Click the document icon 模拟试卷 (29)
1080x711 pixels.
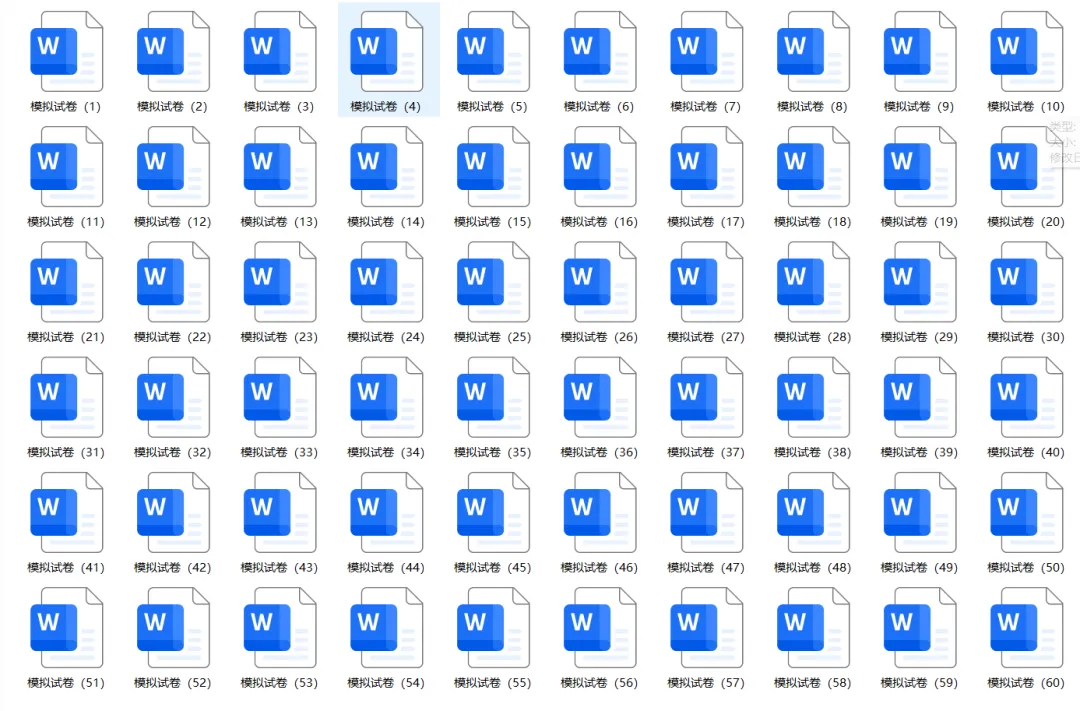(x=921, y=282)
